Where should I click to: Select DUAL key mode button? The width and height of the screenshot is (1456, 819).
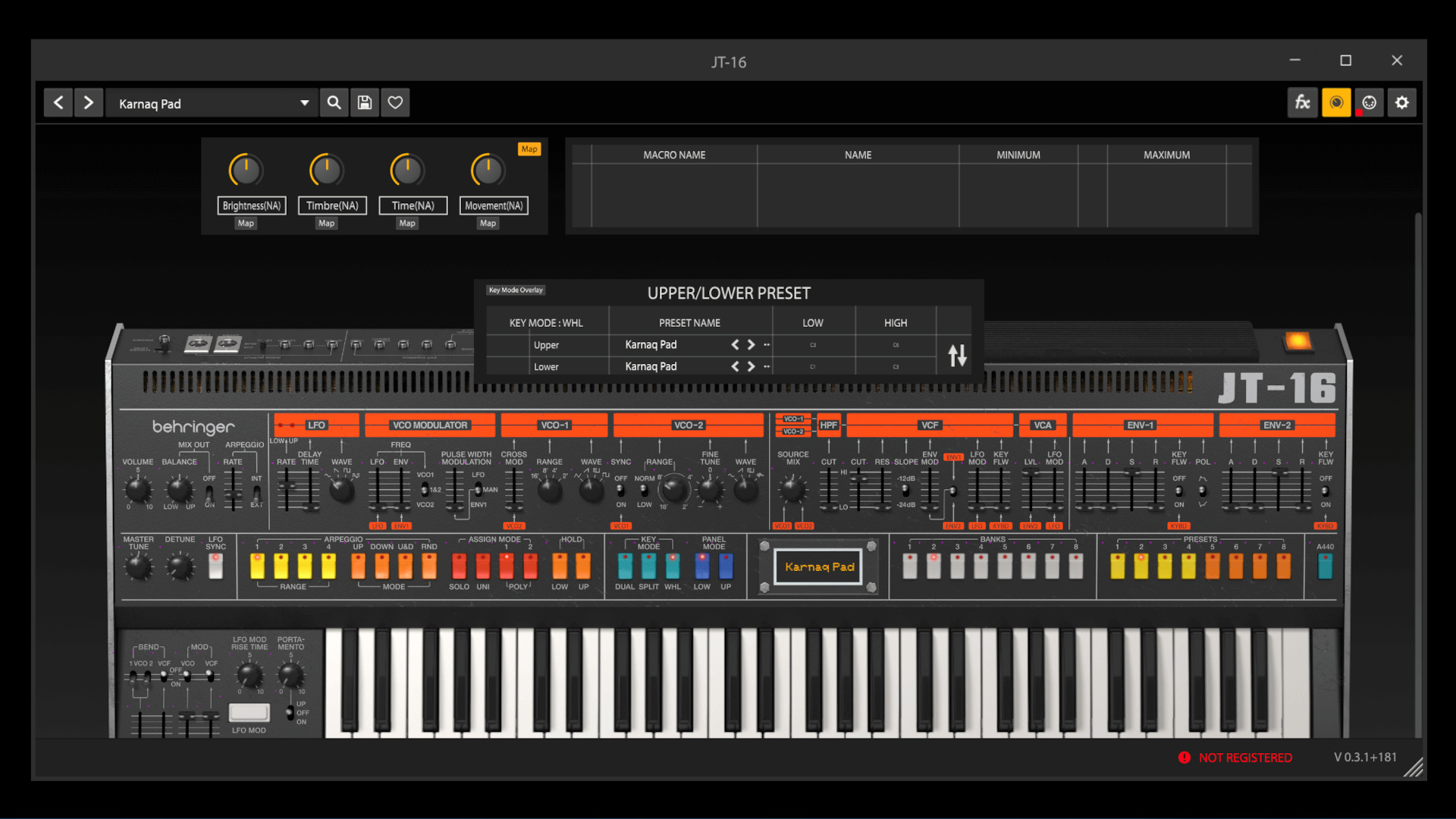point(625,566)
